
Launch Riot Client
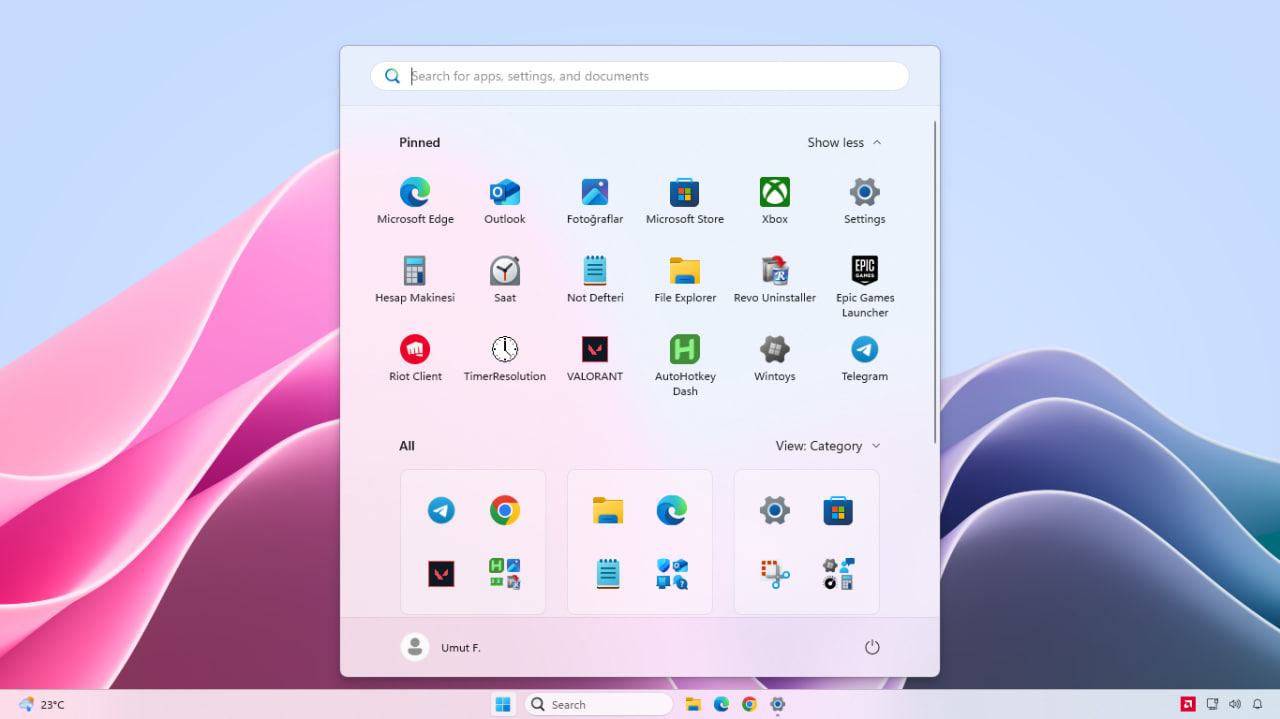(415, 359)
